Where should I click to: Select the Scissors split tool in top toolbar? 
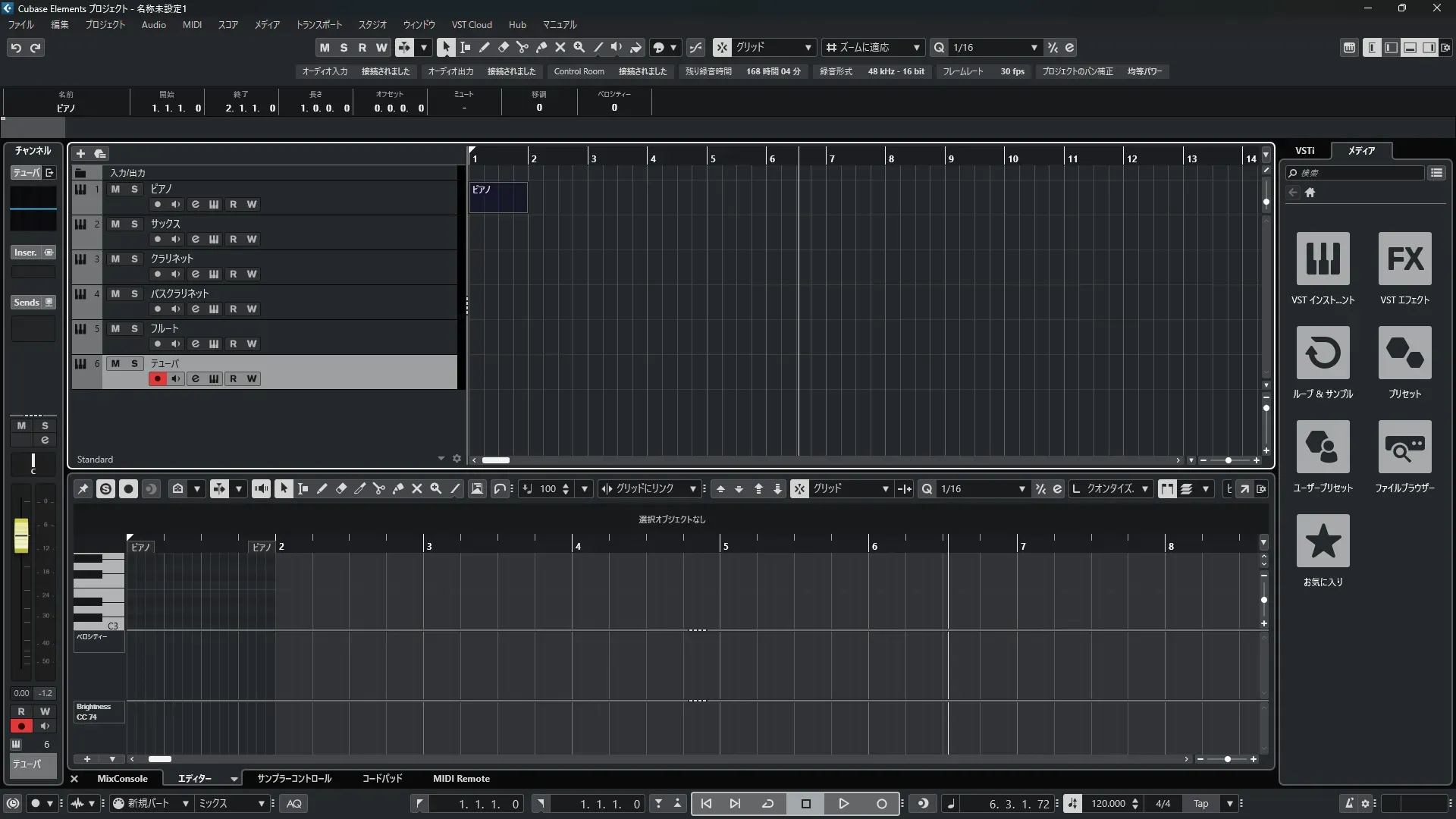[x=522, y=47]
